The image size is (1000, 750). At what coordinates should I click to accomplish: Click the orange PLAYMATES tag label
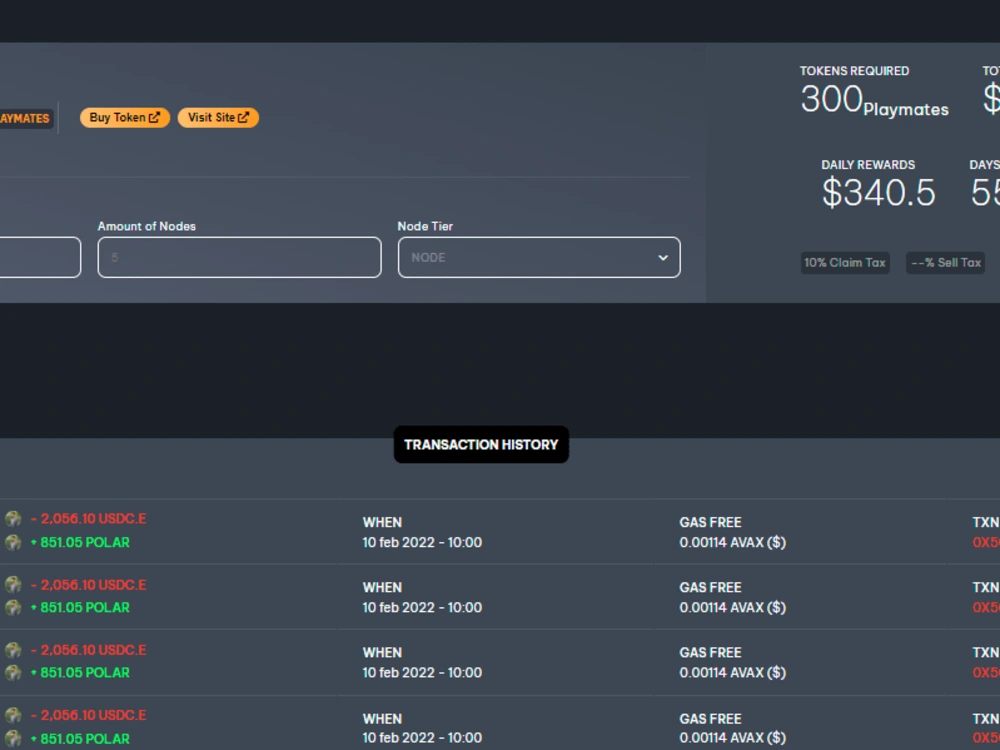(26, 118)
